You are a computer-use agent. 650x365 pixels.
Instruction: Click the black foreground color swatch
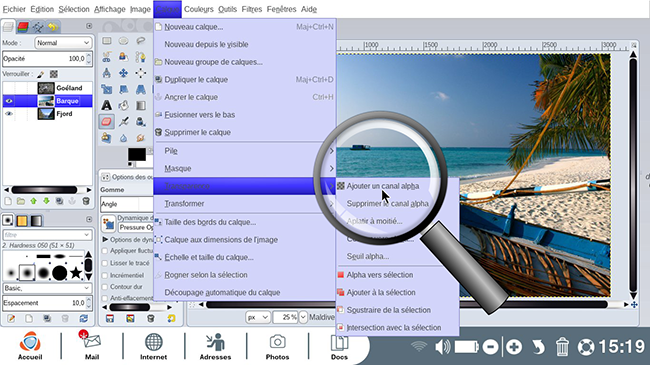(137, 154)
